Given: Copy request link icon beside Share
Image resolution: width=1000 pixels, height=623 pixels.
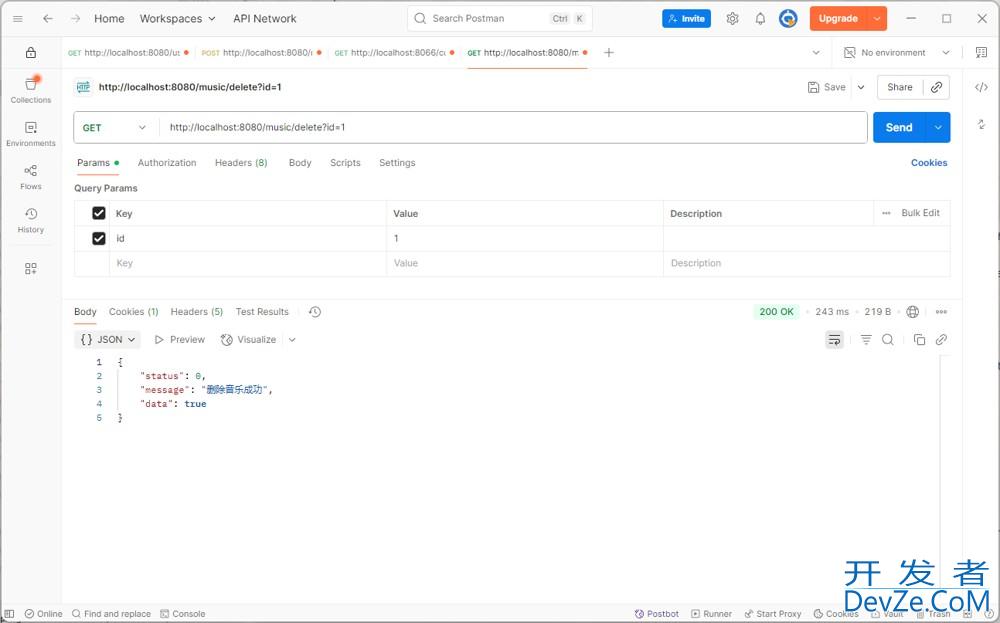Looking at the screenshot, I should pos(936,87).
